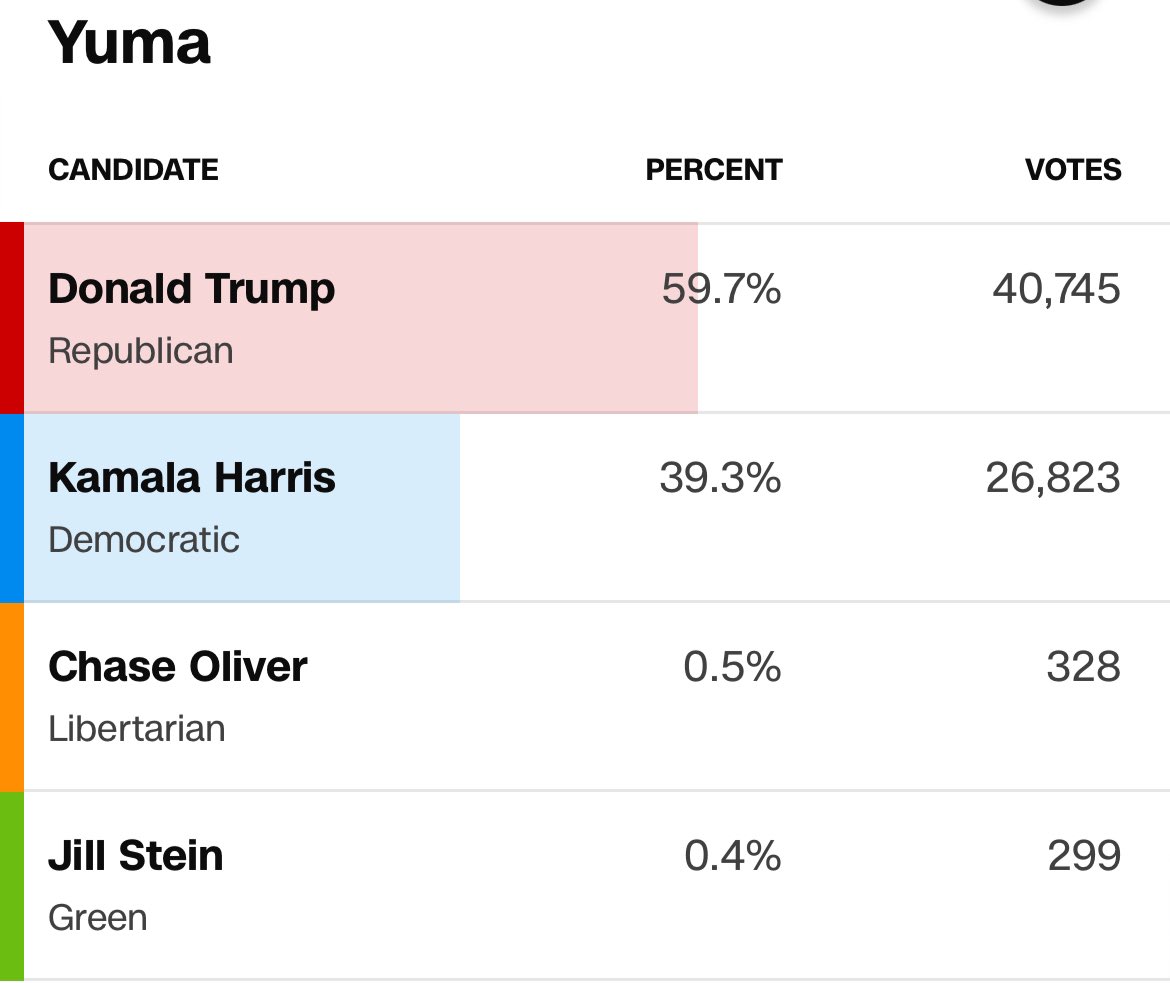The width and height of the screenshot is (1170, 983).
Task: Click the blue color strip beside Kamala Harris
Action: tap(11, 507)
